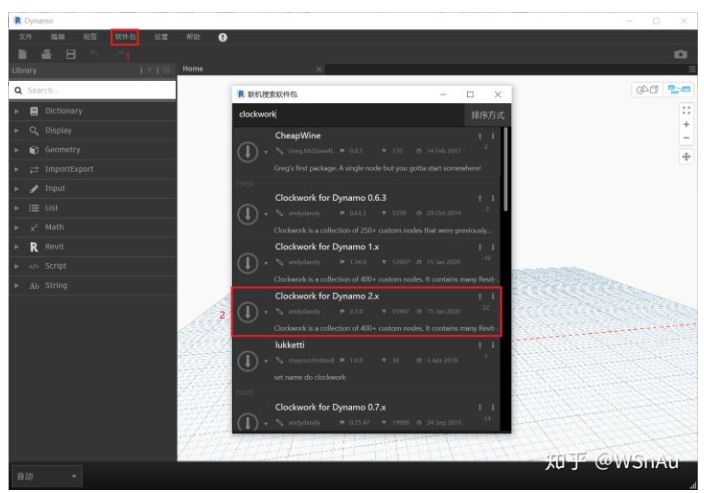Open version dropdown beside Clockwork 0.6.3 download
704x493 pixels.
point(266,214)
